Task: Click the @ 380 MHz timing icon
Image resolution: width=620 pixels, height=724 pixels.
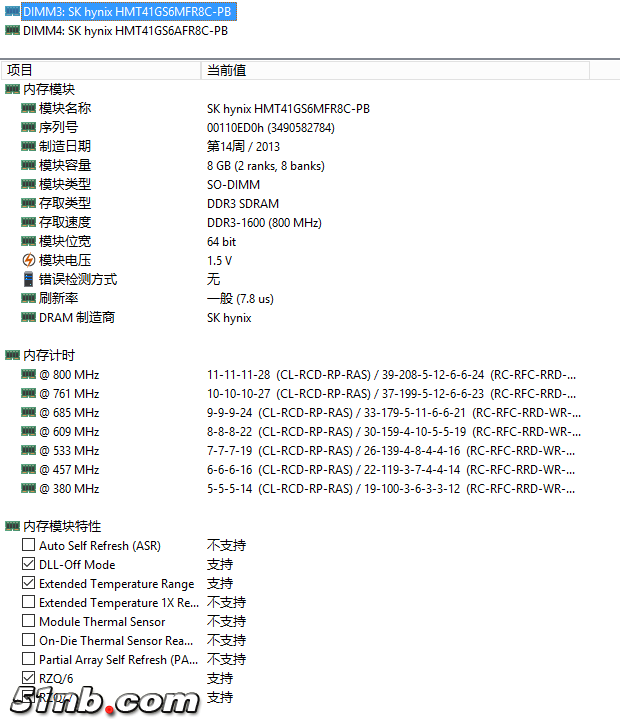Action: [29, 489]
